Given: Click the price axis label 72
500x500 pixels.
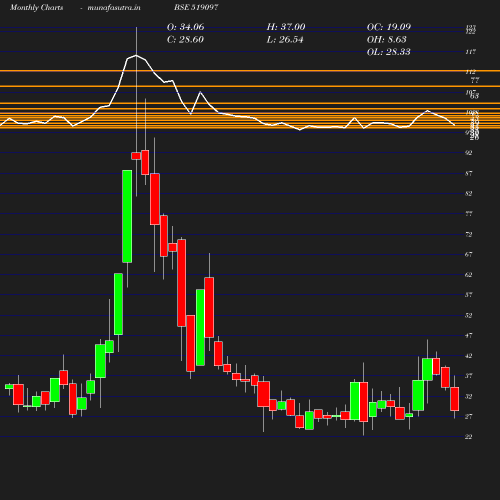Looking at the screenshot, I should [x=469, y=234].
